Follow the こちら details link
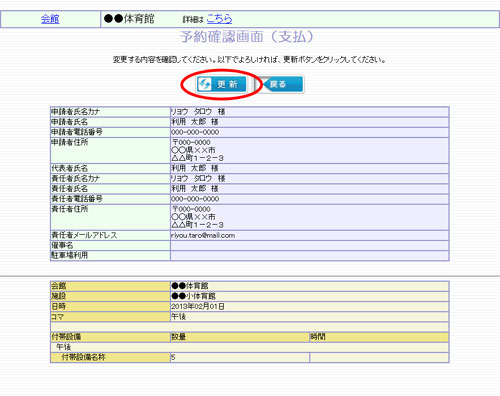500x396 pixels. tap(219, 19)
